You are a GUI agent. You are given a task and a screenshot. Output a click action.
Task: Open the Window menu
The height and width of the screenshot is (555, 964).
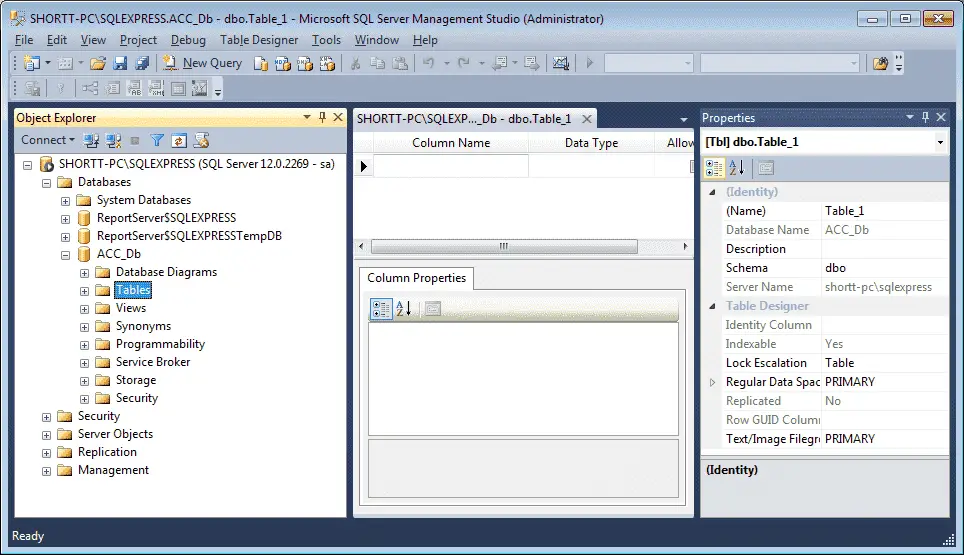coord(376,40)
